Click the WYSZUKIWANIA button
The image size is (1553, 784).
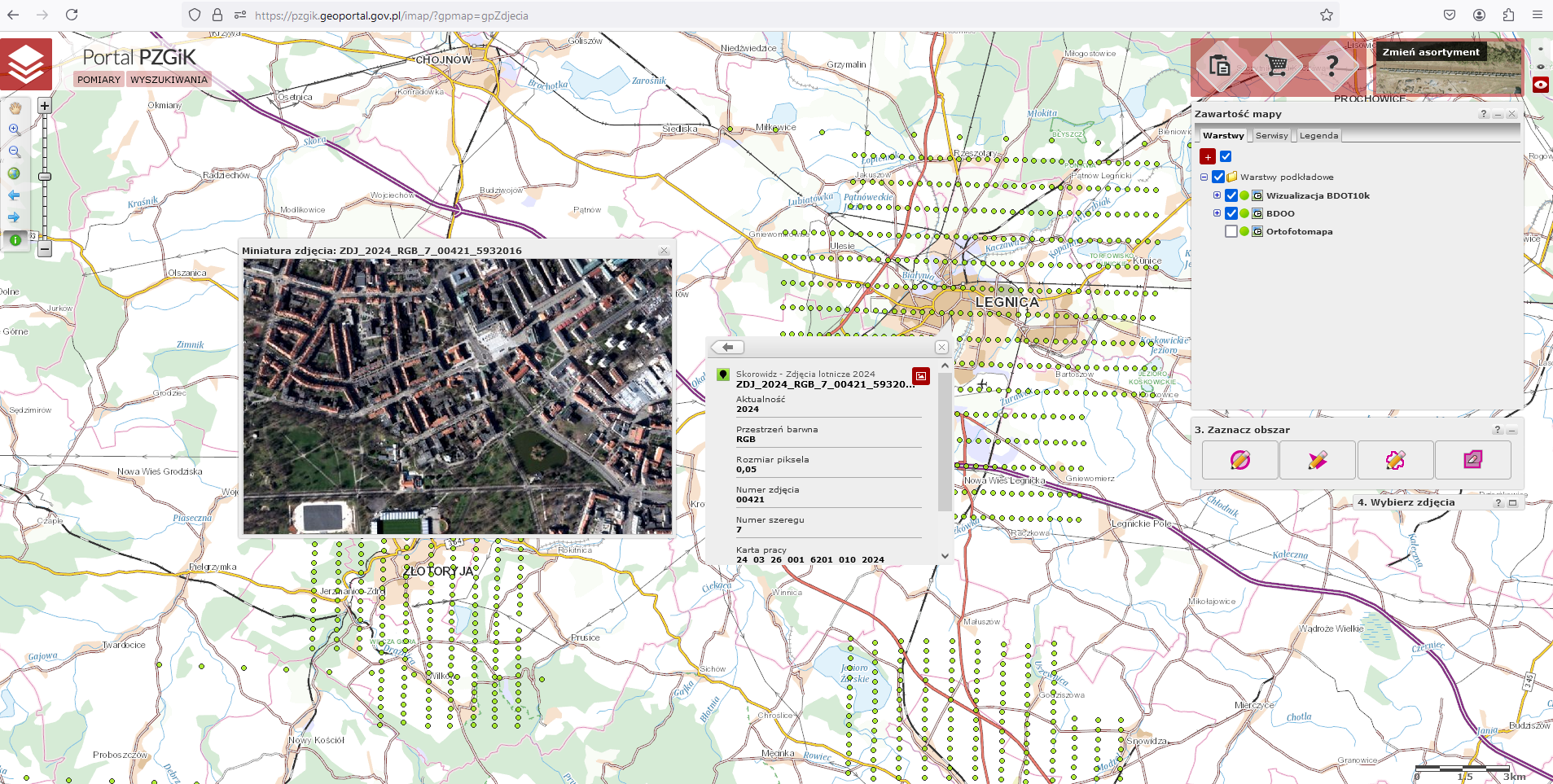pos(169,80)
